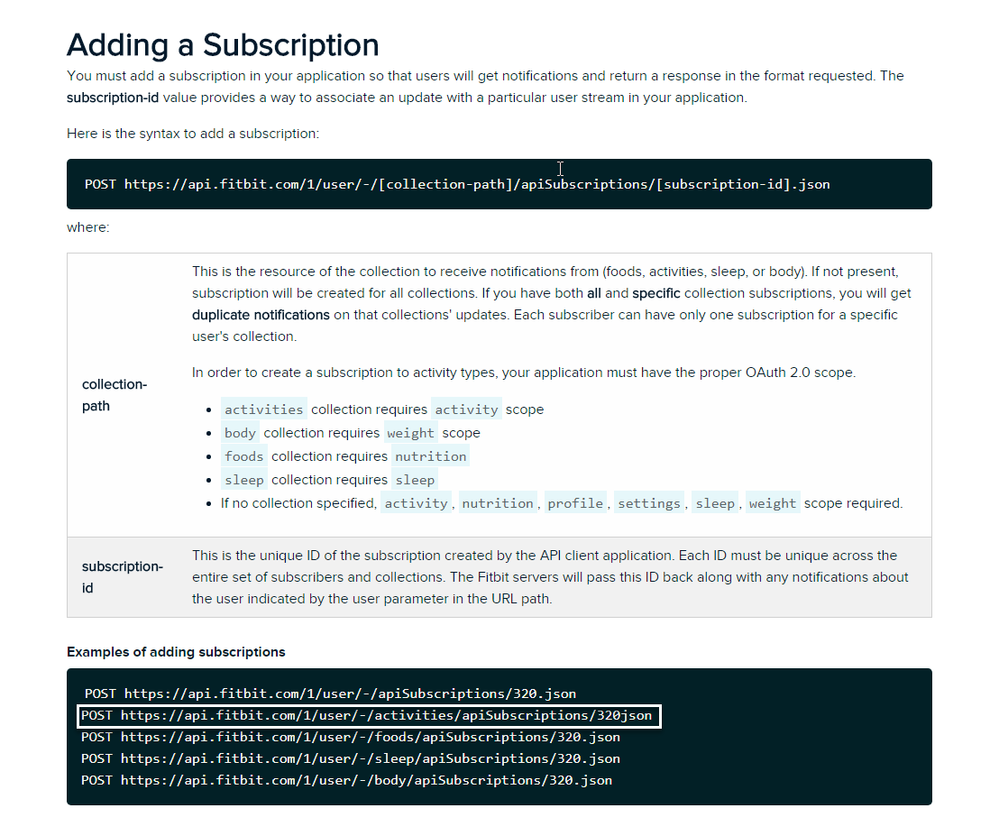Click the "nutrition" tag in the foods bullet
The width and height of the screenshot is (999, 819).
click(430, 457)
